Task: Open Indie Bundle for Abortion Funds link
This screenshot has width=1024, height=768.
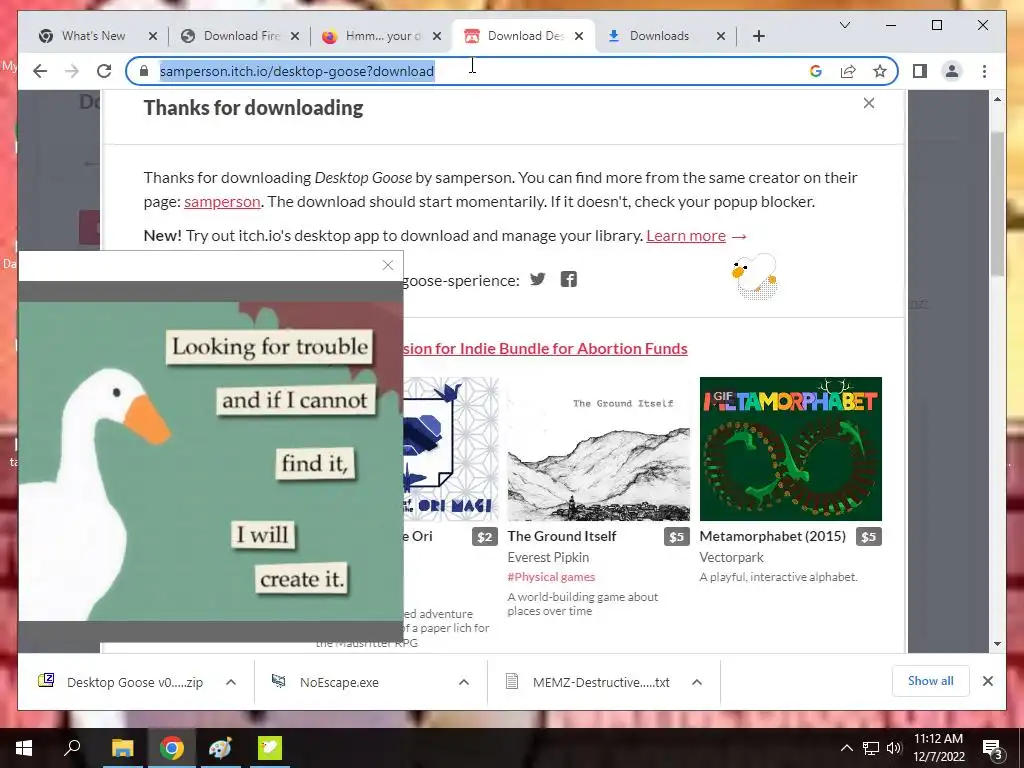Action: pyautogui.click(x=545, y=349)
